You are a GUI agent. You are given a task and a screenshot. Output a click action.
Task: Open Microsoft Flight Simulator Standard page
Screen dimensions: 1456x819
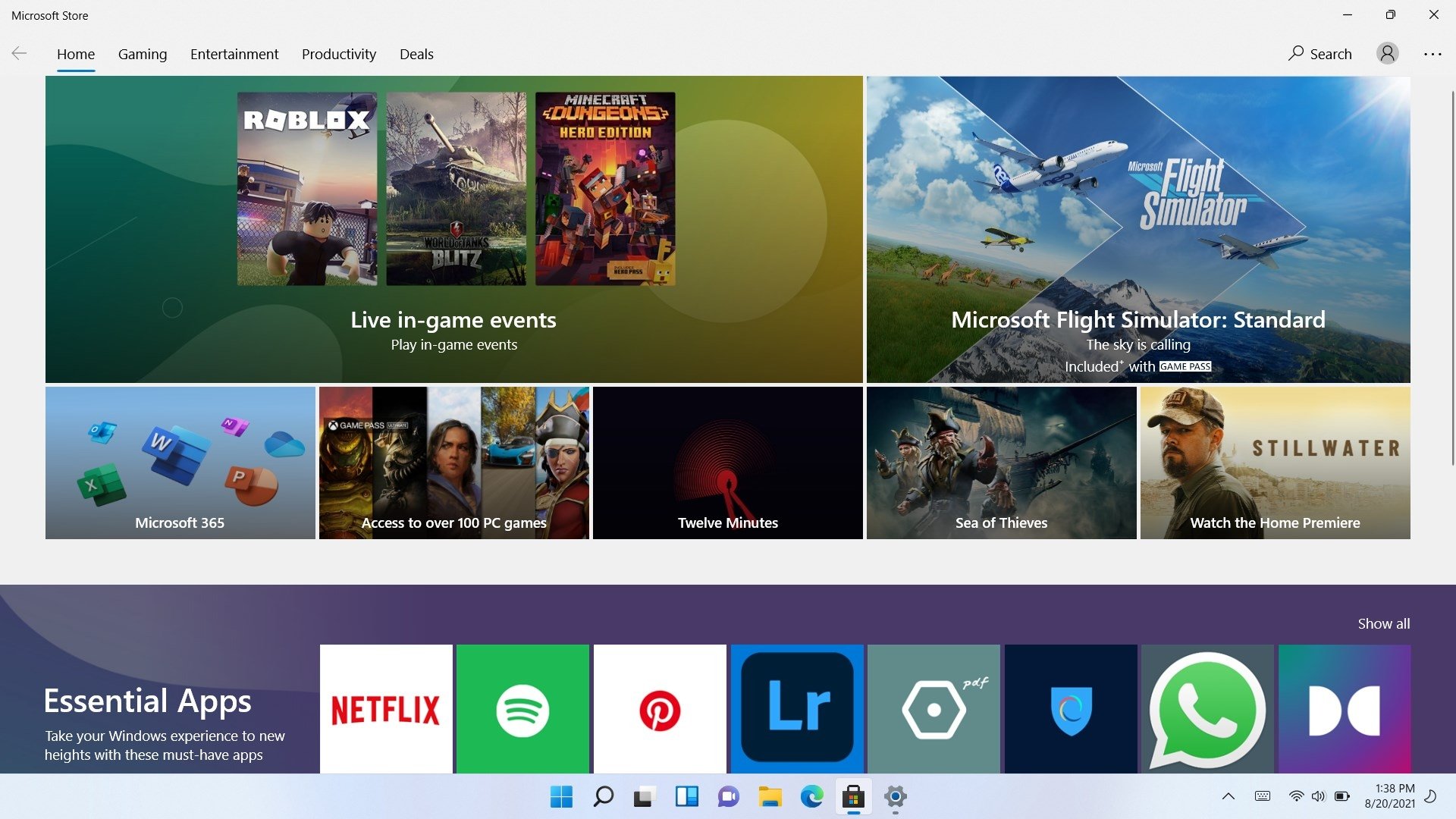pyautogui.click(x=1138, y=229)
